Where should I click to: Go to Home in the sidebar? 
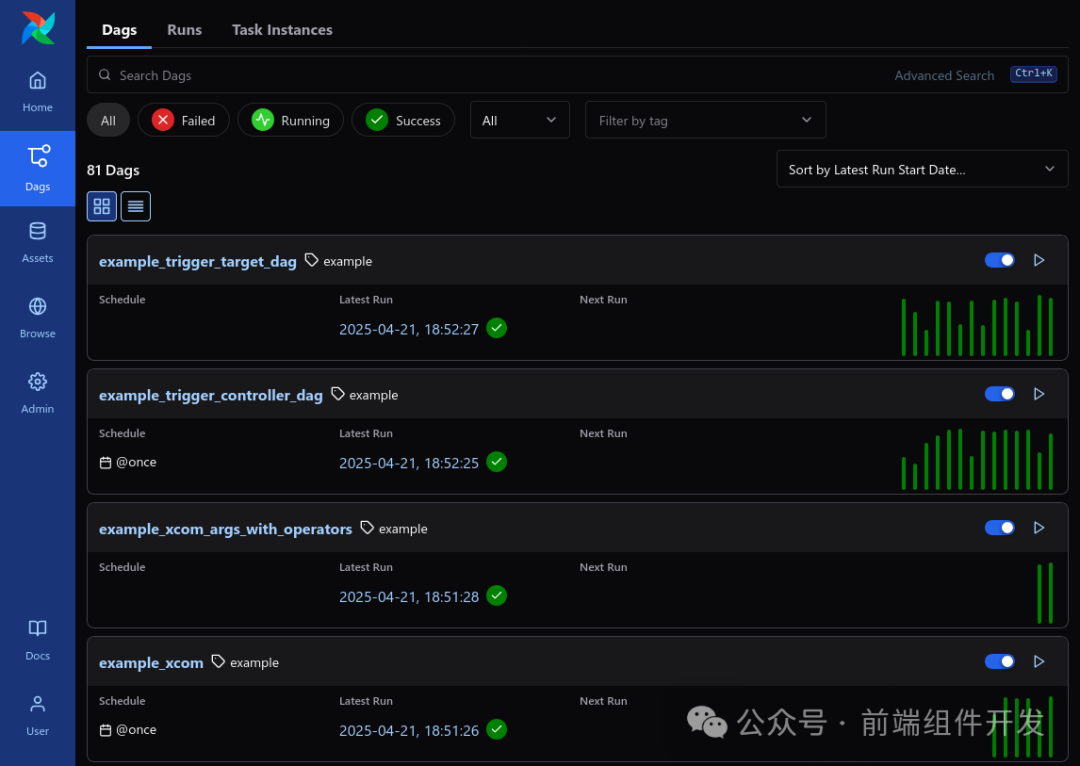37,92
